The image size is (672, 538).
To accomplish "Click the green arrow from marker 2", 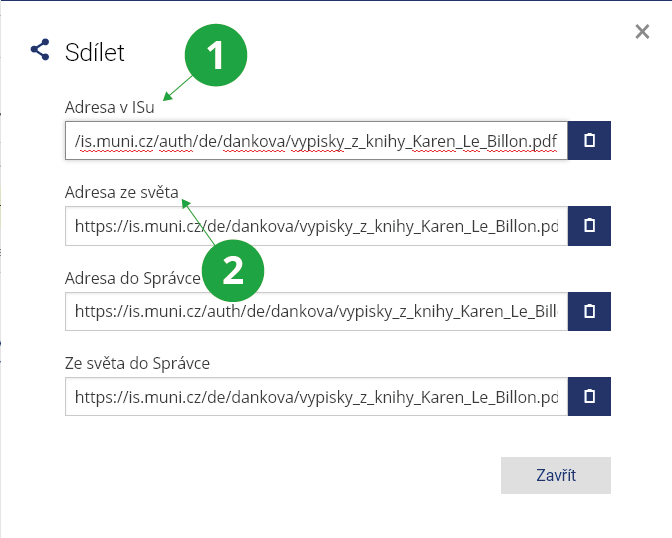I will (198, 222).
